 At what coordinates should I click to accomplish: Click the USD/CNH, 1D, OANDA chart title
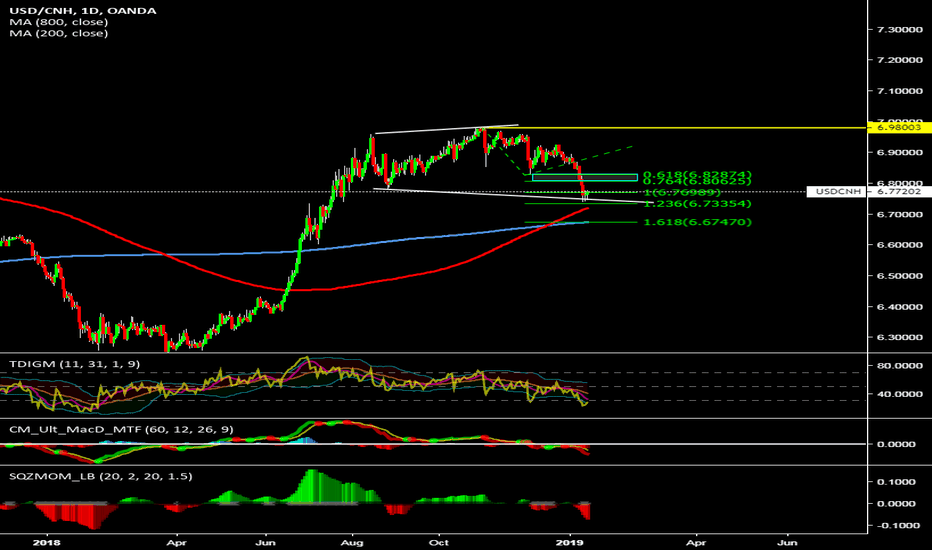coord(83,11)
